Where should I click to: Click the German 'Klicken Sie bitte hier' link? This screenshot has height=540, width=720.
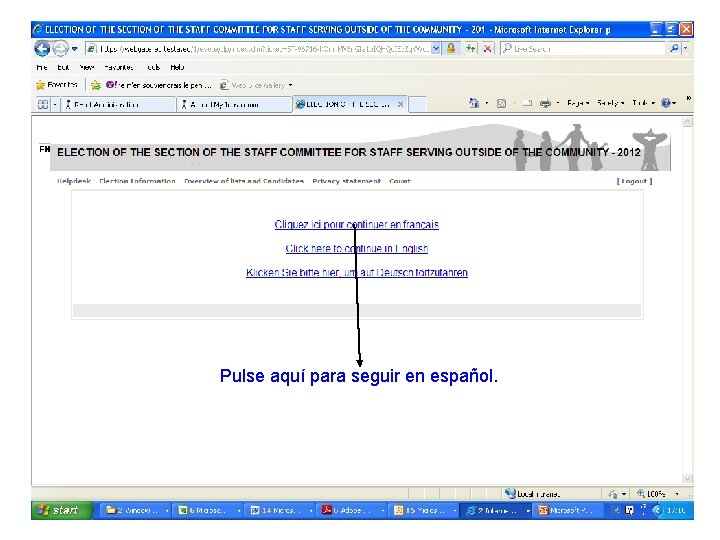point(357,272)
